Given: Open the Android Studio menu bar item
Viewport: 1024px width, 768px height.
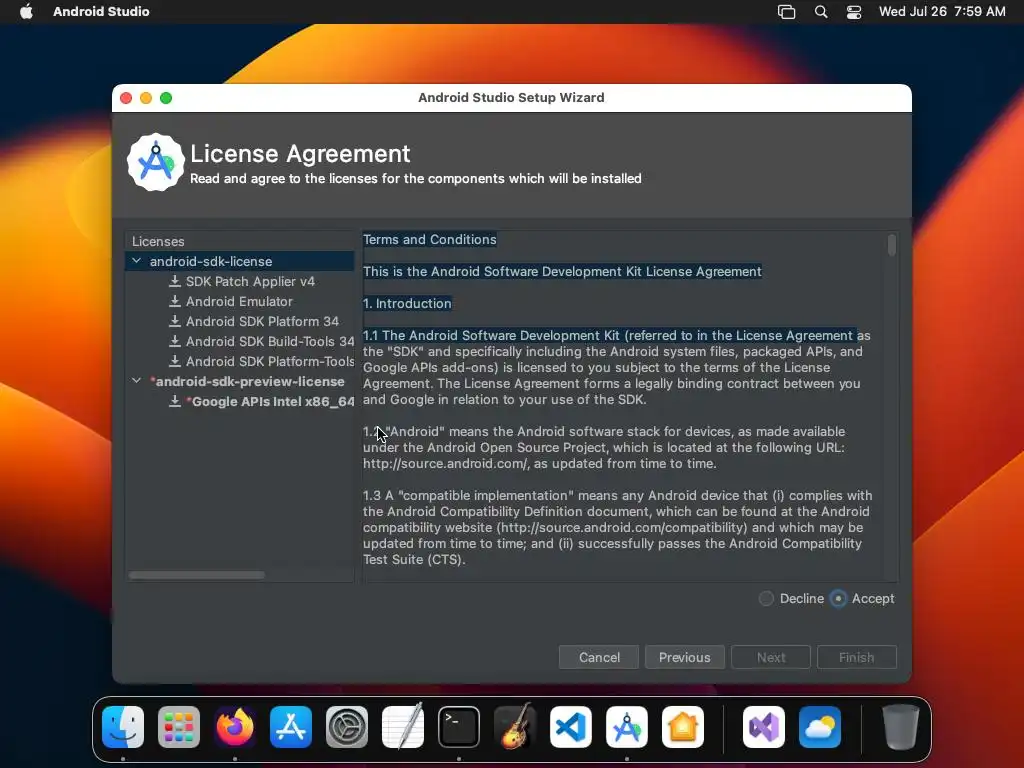Looking at the screenshot, I should pyautogui.click(x=101, y=12).
